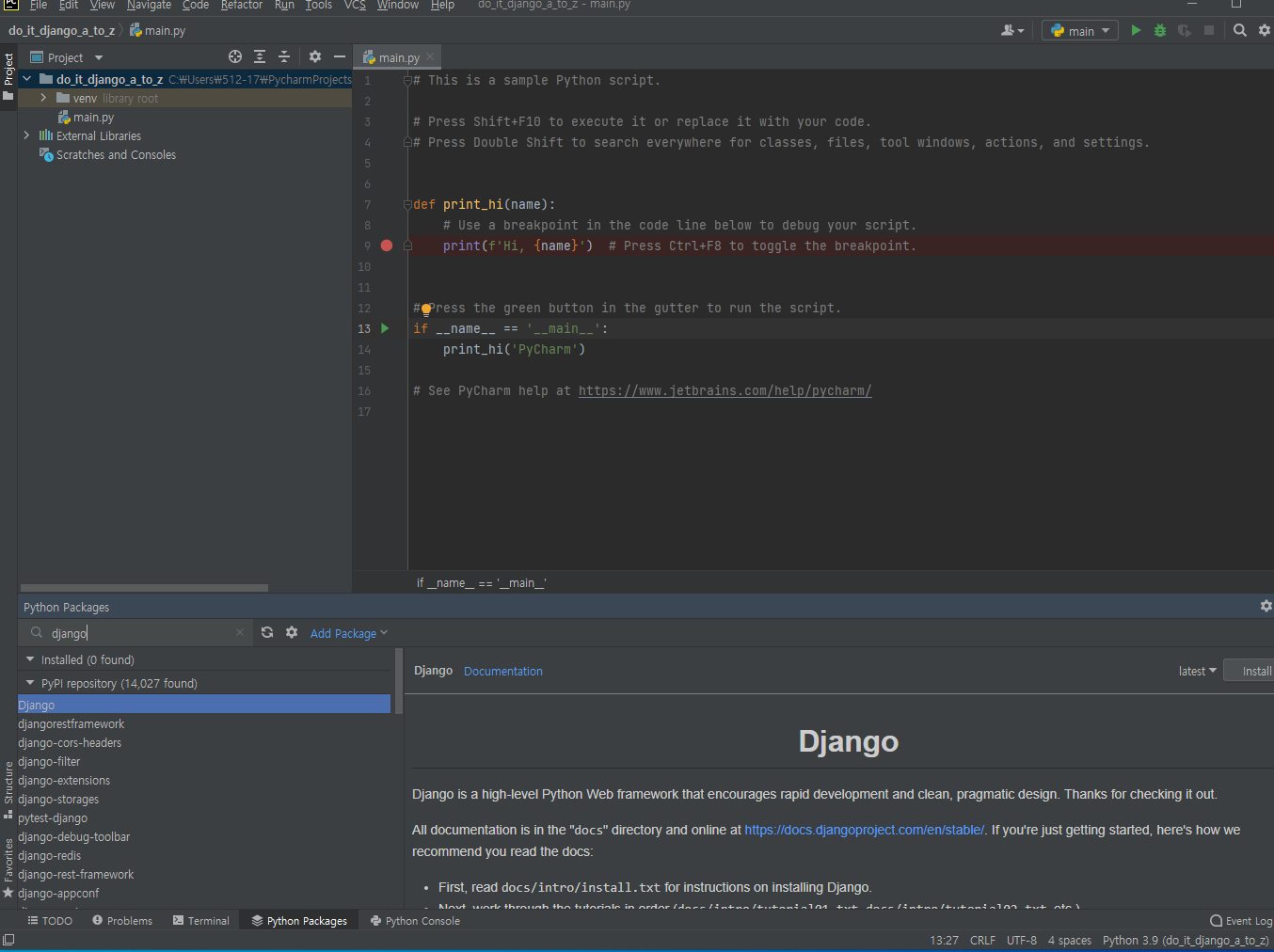This screenshot has height=952, width=1274.
Task: Open the TODO tool tab
Action: click(50, 921)
